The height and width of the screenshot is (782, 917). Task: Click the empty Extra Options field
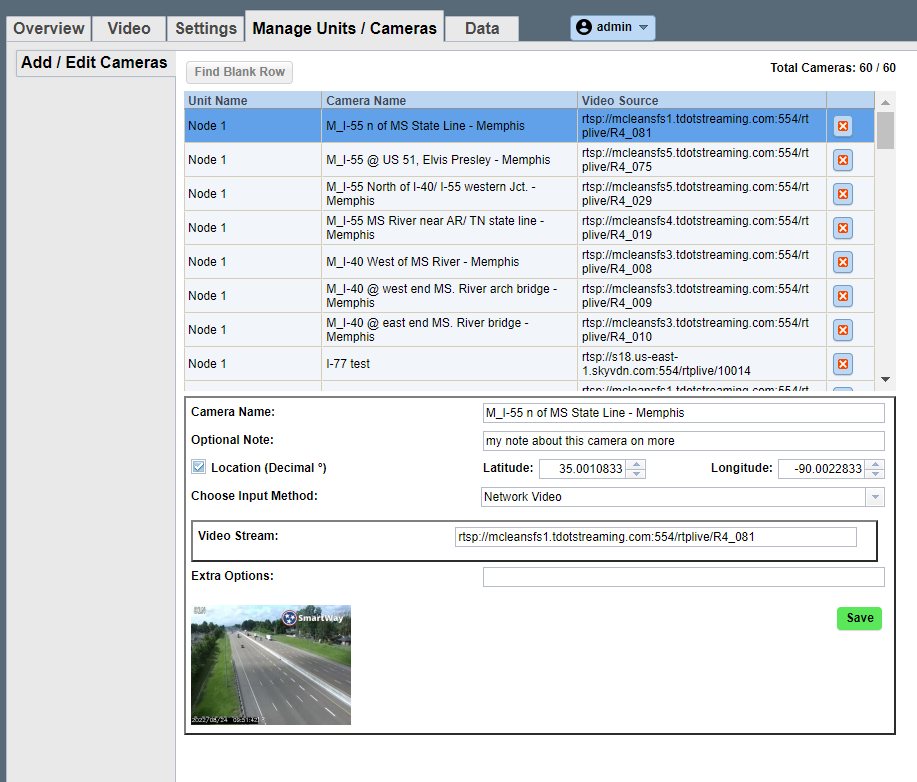pos(684,577)
